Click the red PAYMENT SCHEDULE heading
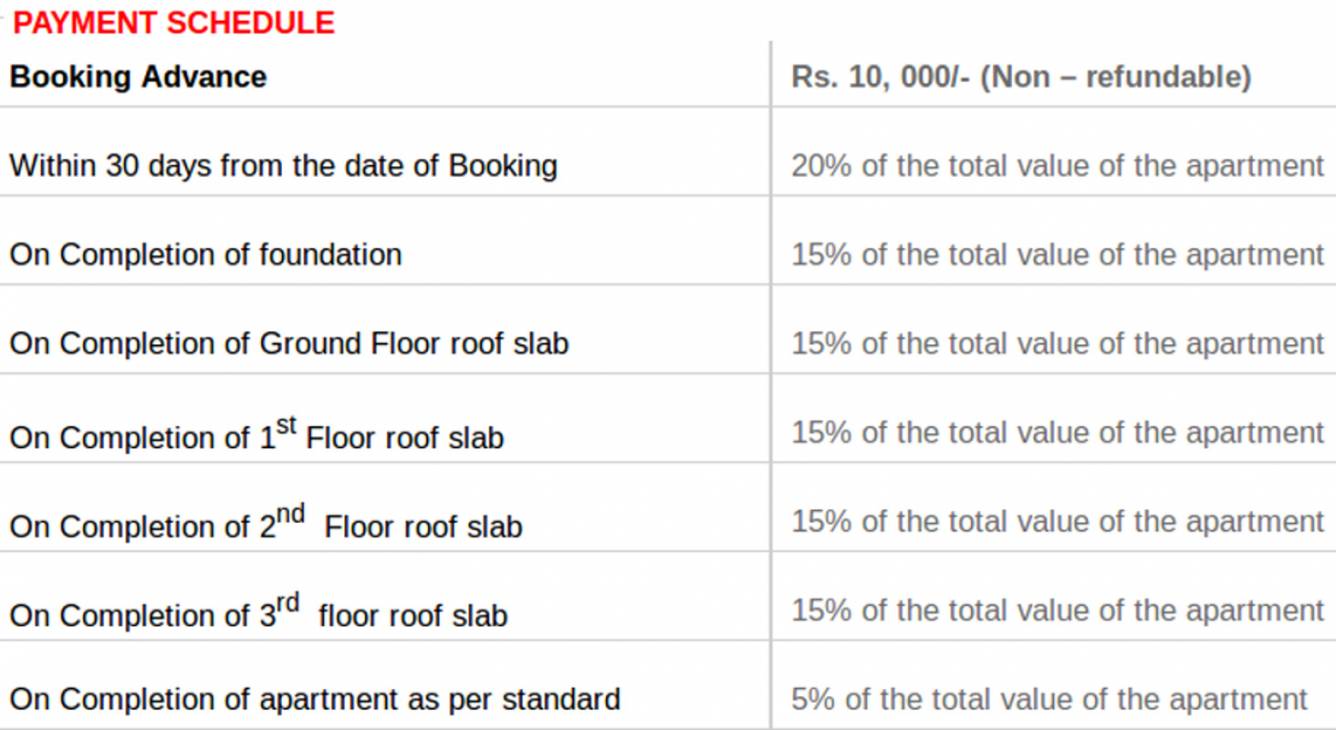1336x730 pixels. click(173, 23)
